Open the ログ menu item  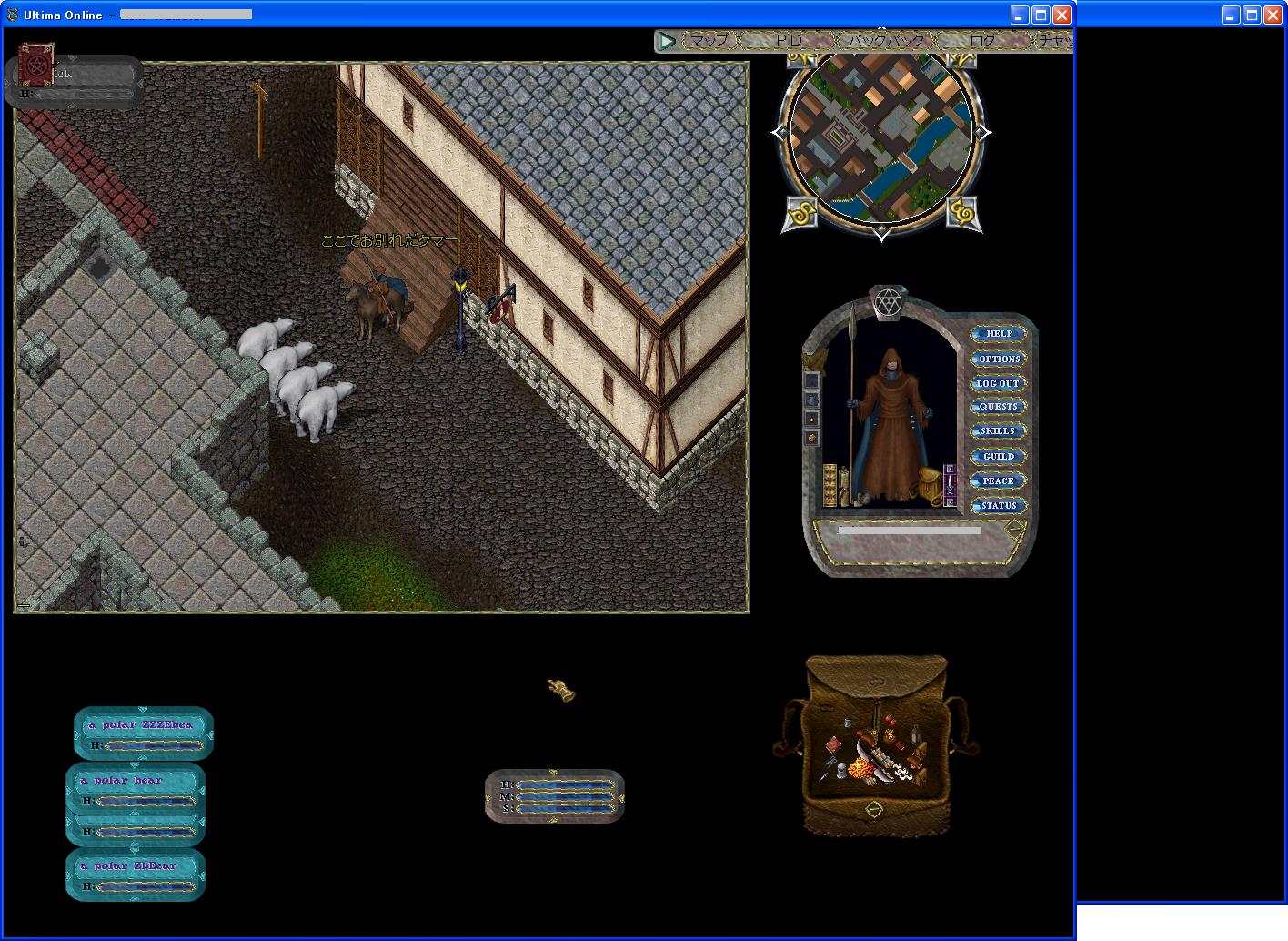click(x=982, y=41)
